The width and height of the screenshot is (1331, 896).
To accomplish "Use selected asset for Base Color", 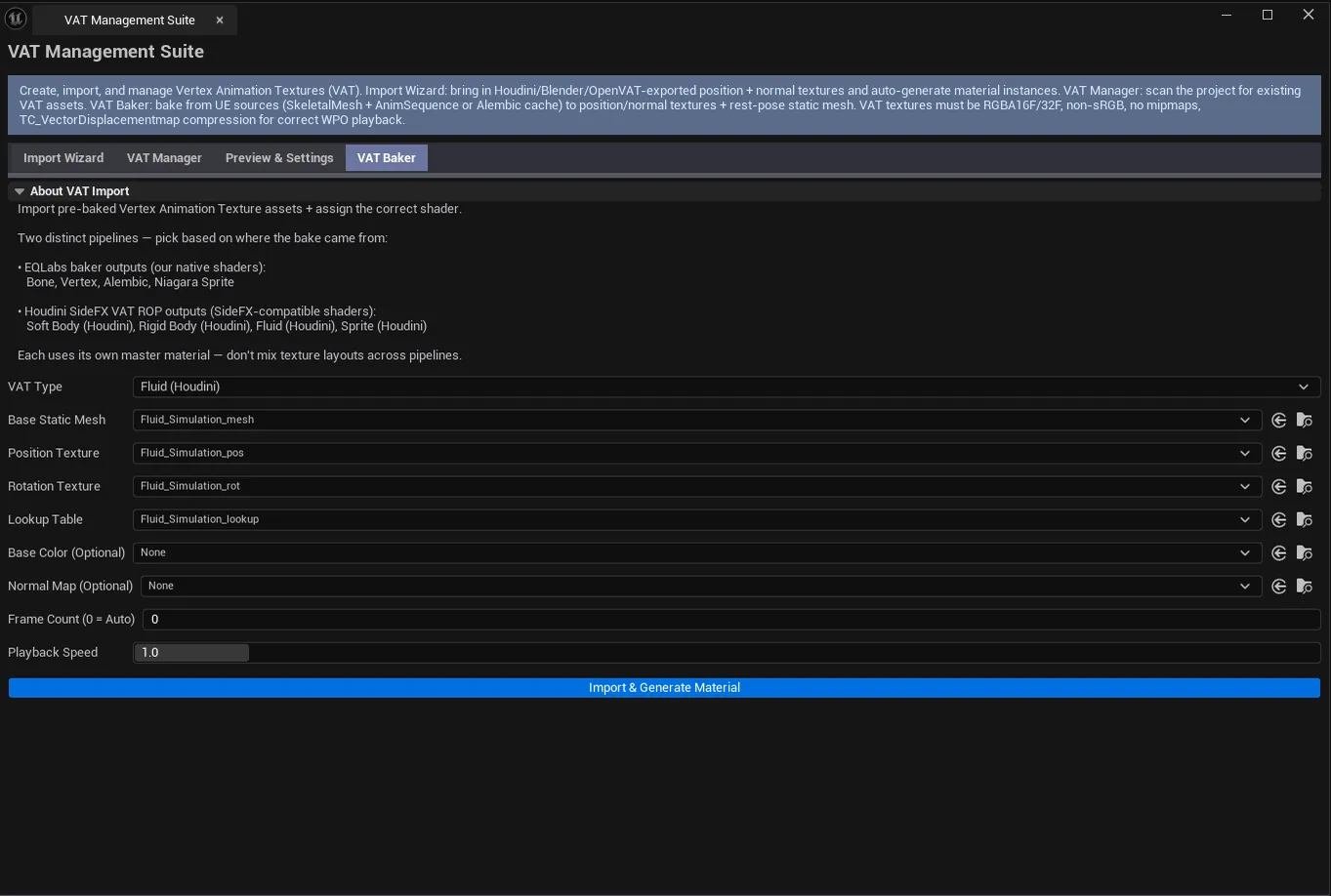I will [x=1278, y=552].
